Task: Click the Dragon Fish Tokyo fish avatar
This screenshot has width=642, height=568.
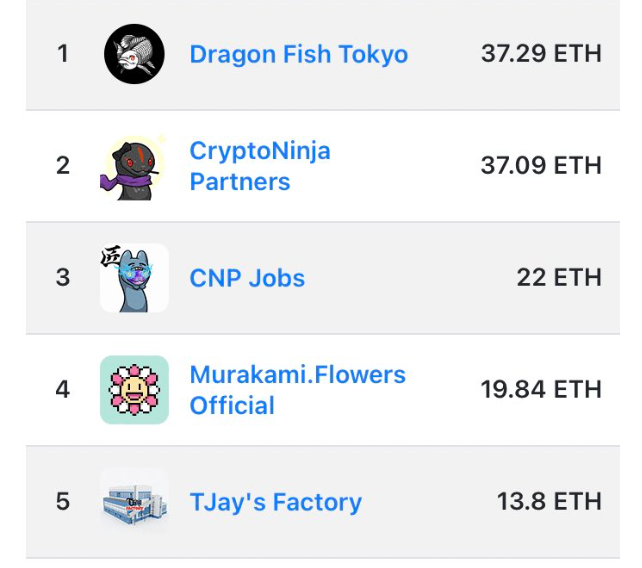Action: pyautogui.click(x=134, y=54)
